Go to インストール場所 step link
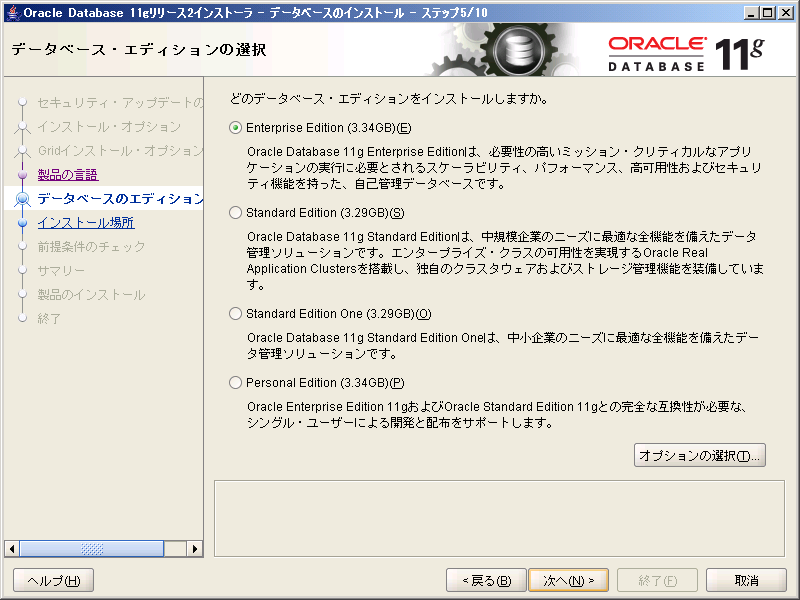The width and height of the screenshot is (800, 600). (85, 223)
